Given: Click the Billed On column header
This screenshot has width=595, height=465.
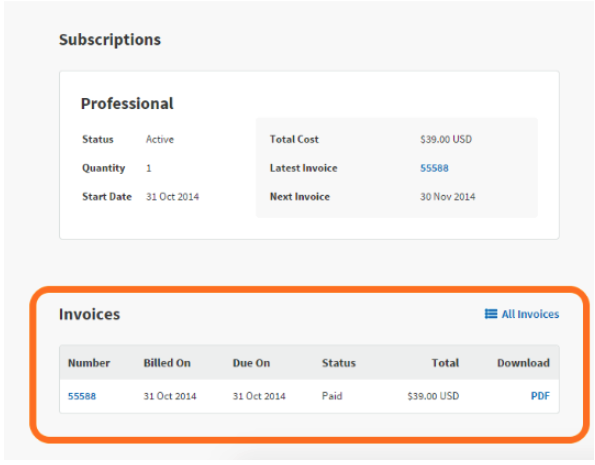Looking at the screenshot, I should 167,363.
